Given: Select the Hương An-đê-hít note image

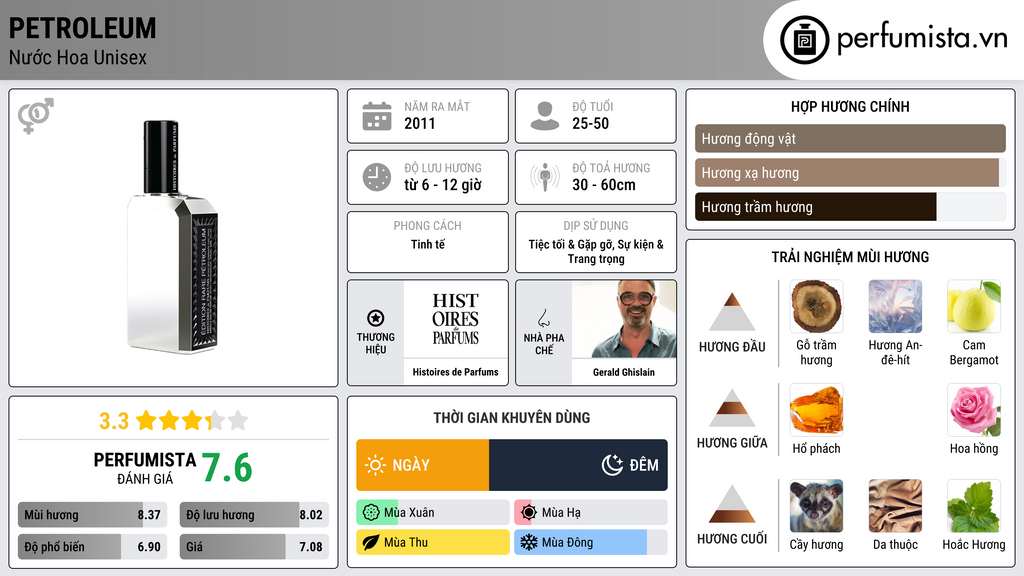Looking at the screenshot, I should click(895, 307).
